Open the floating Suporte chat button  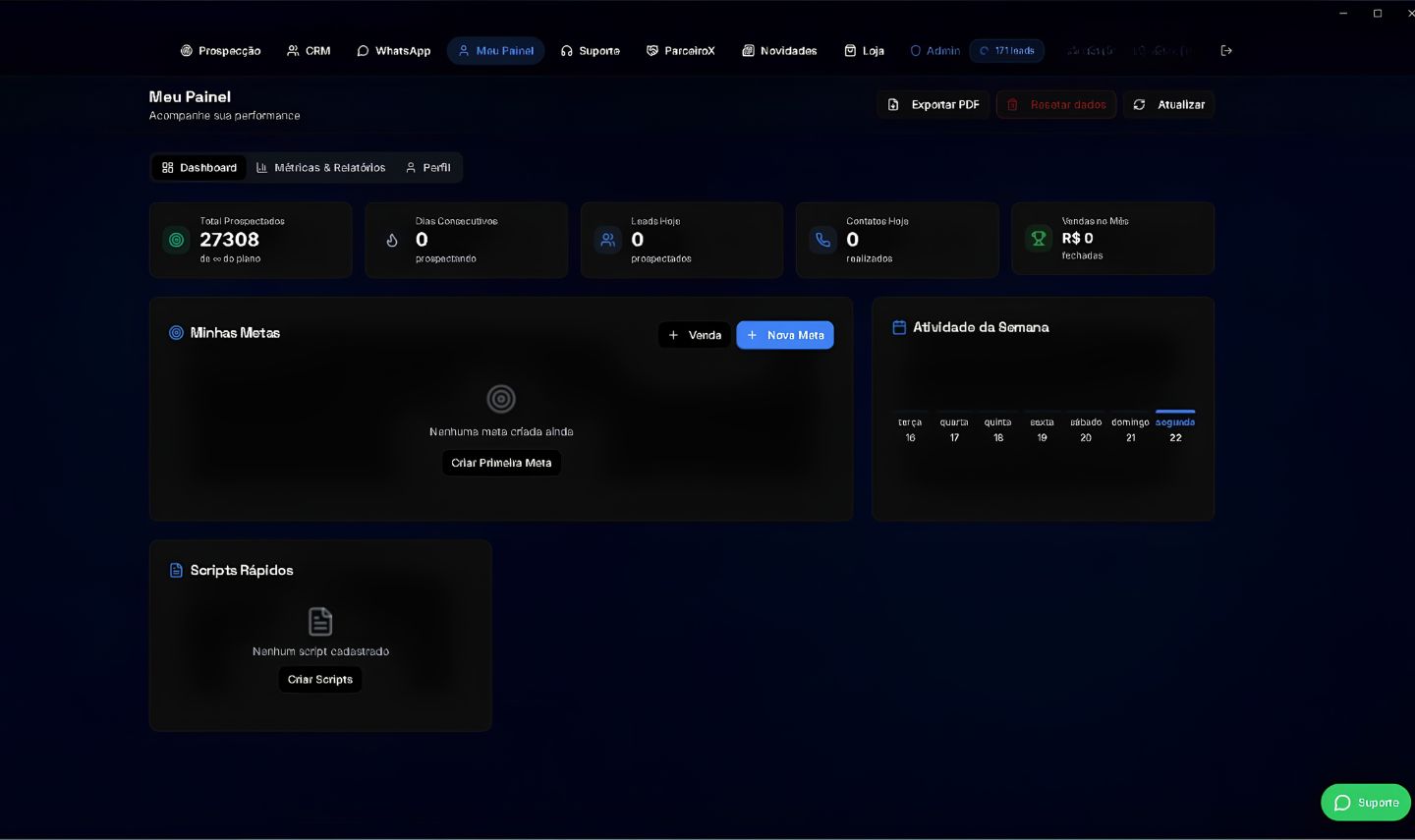coord(1366,803)
